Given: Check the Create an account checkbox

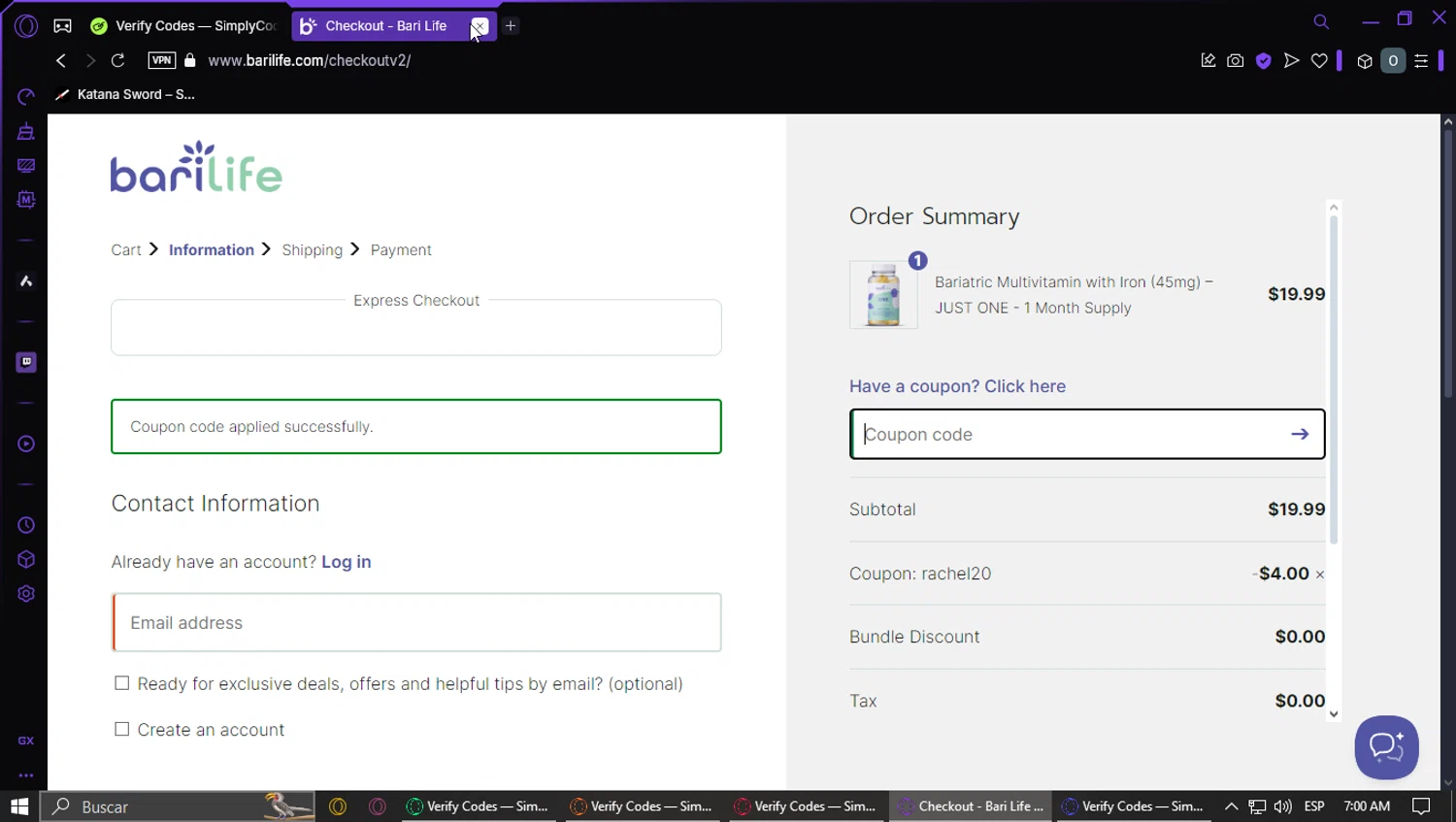Looking at the screenshot, I should (x=121, y=729).
